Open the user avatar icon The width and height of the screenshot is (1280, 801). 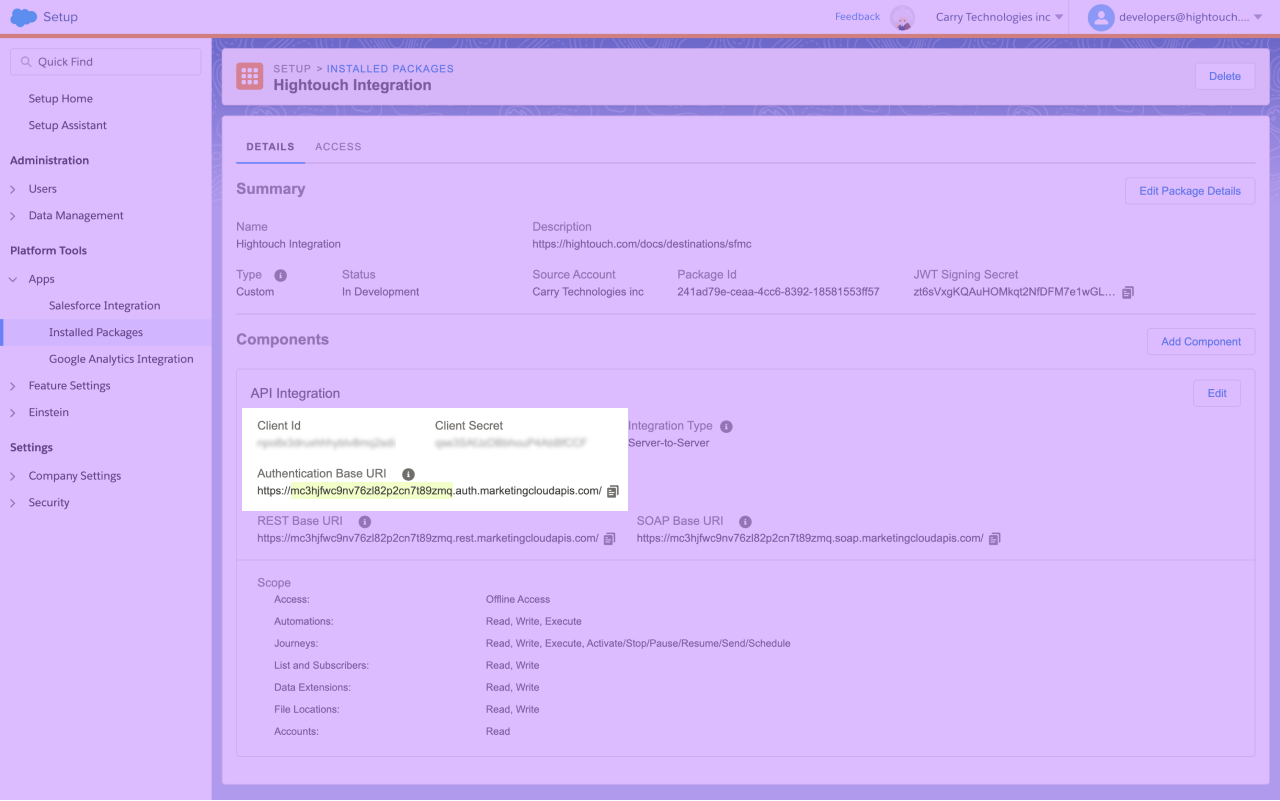click(x=1101, y=17)
